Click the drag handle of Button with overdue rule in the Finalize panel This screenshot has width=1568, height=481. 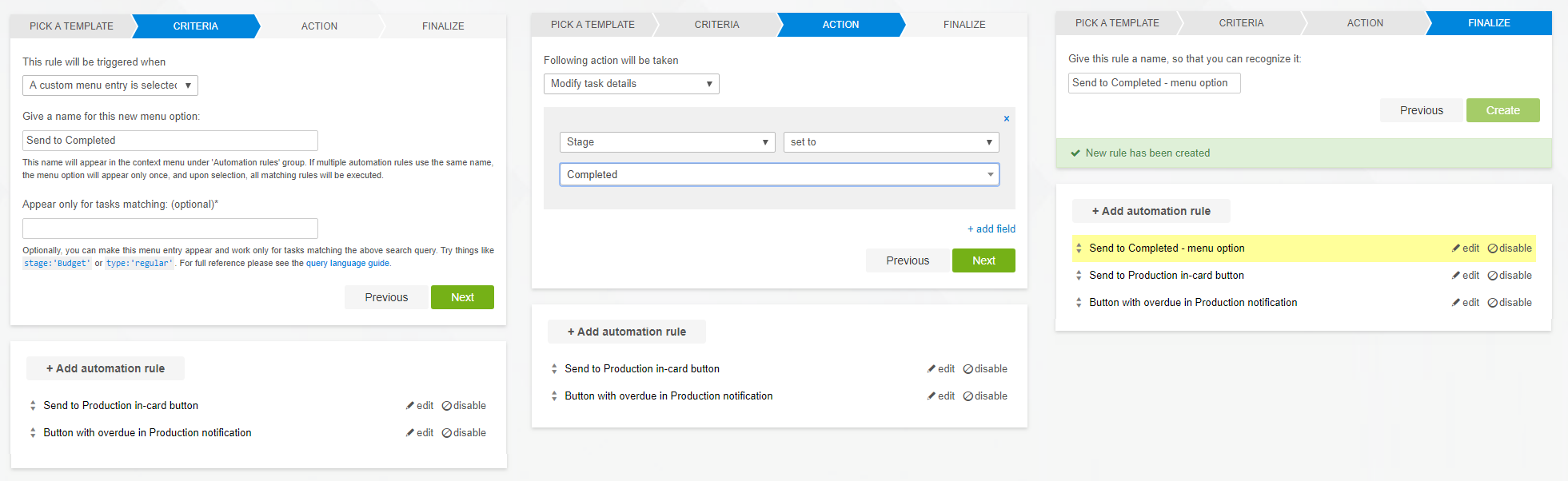(1079, 303)
